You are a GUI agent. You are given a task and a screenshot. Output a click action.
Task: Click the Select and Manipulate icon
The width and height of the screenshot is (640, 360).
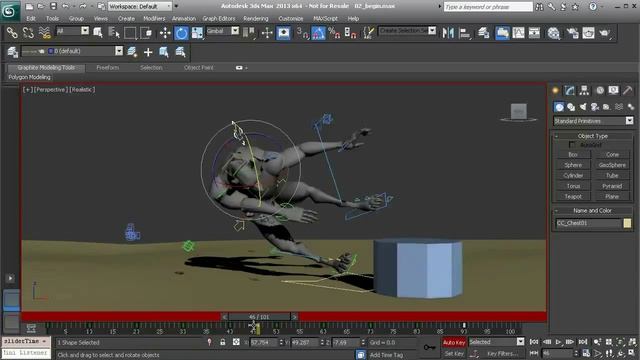tap(267, 33)
